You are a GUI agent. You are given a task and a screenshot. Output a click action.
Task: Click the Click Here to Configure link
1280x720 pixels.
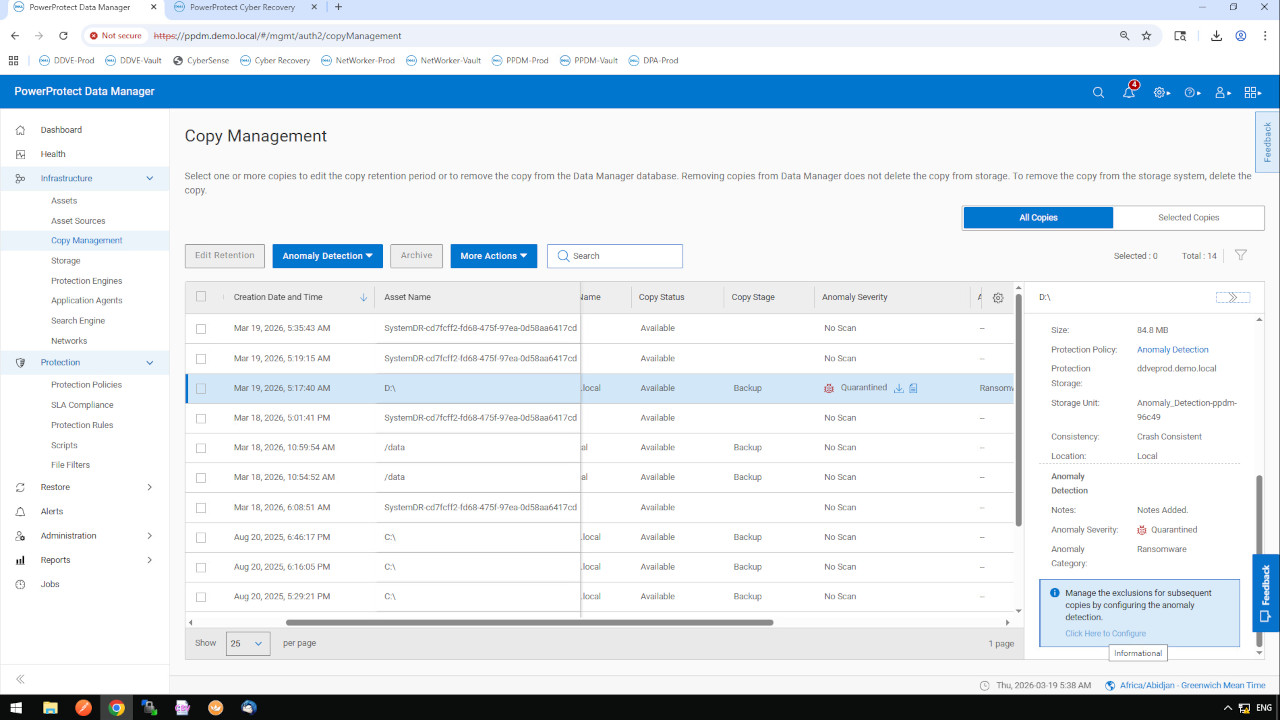[x=1106, y=634]
